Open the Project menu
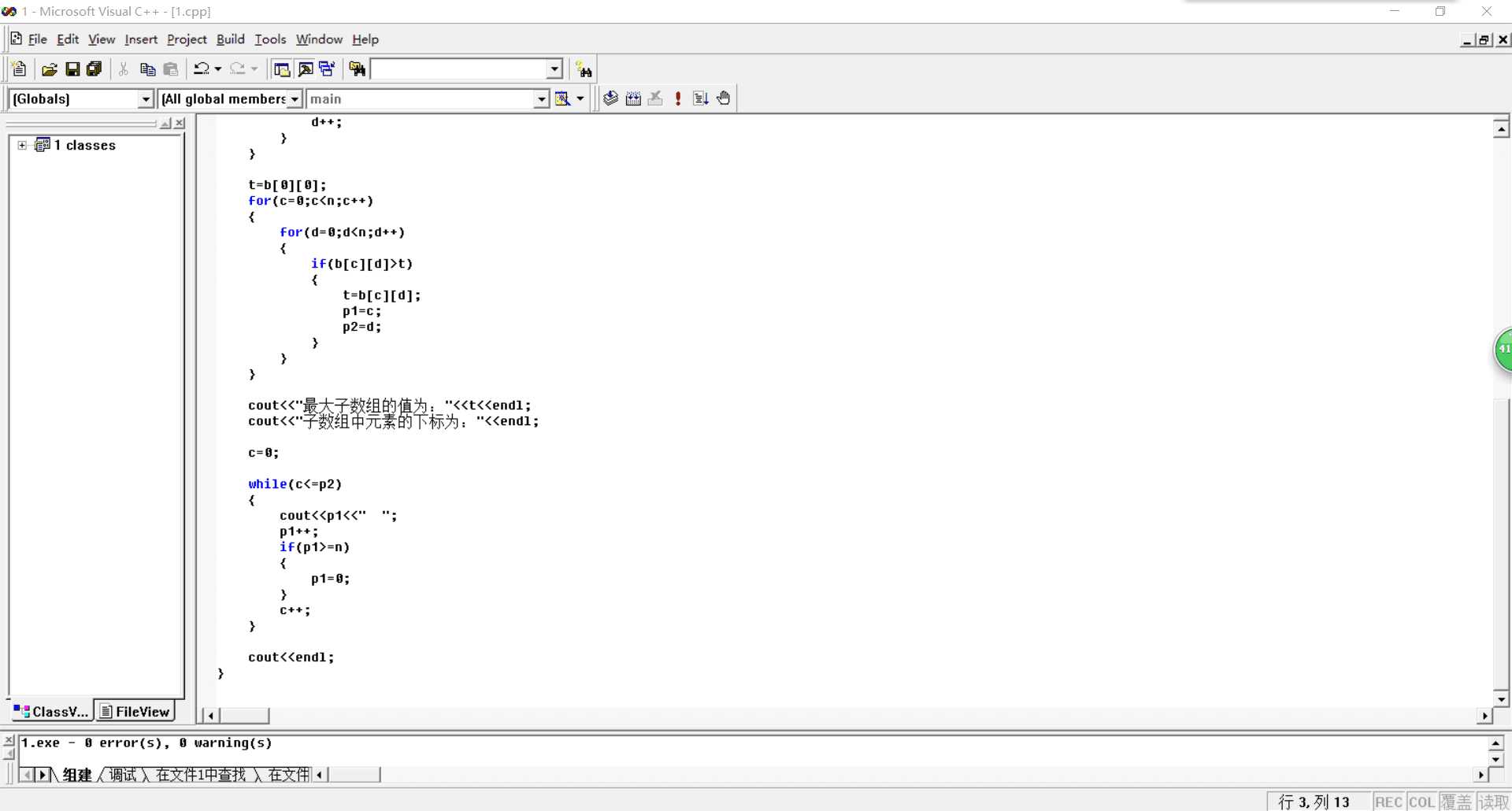Image resolution: width=1512 pixels, height=811 pixels. pyautogui.click(x=187, y=39)
